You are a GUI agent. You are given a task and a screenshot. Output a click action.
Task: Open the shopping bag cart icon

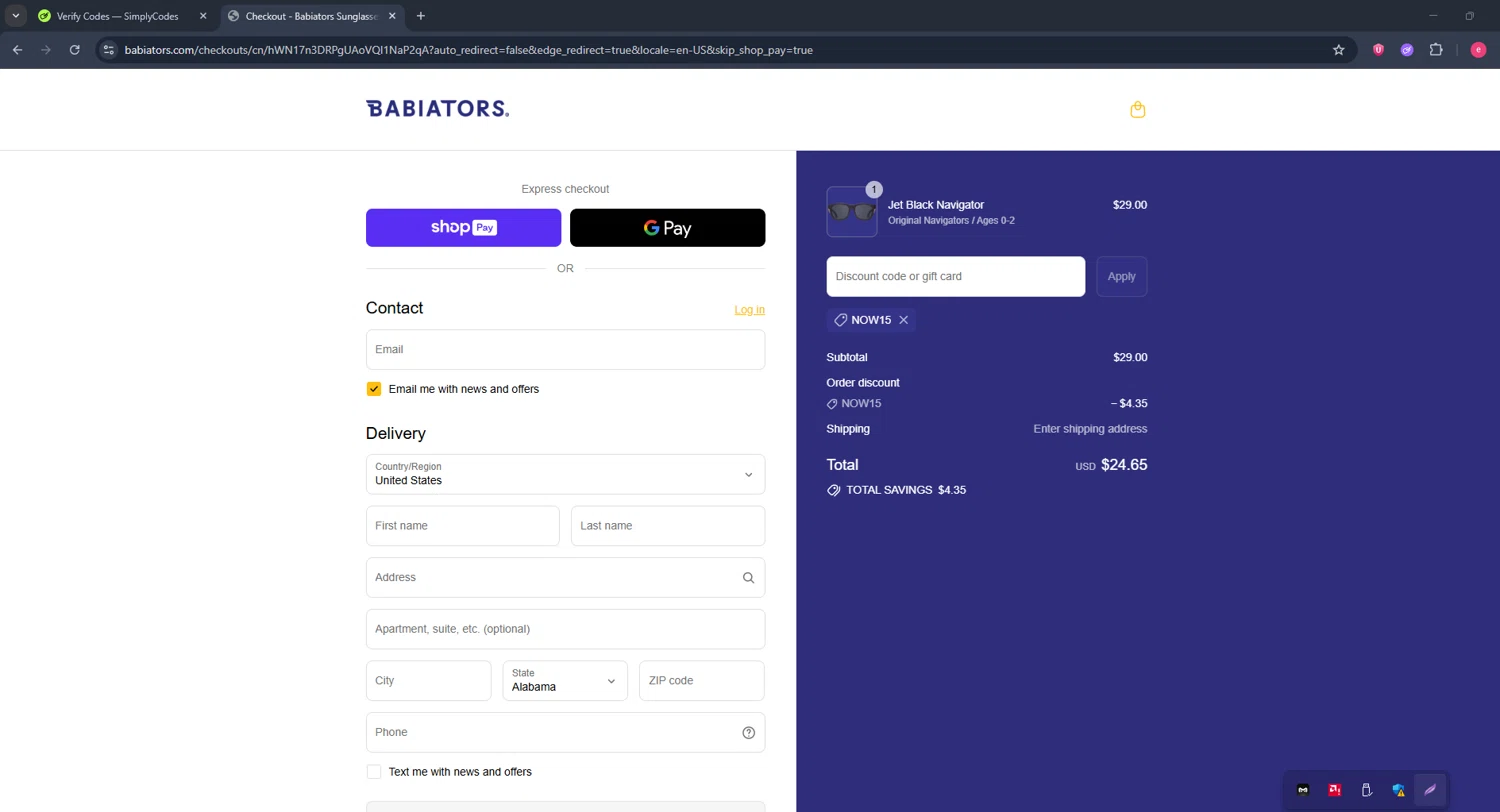pyautogui.click(x=1137, y=110)
